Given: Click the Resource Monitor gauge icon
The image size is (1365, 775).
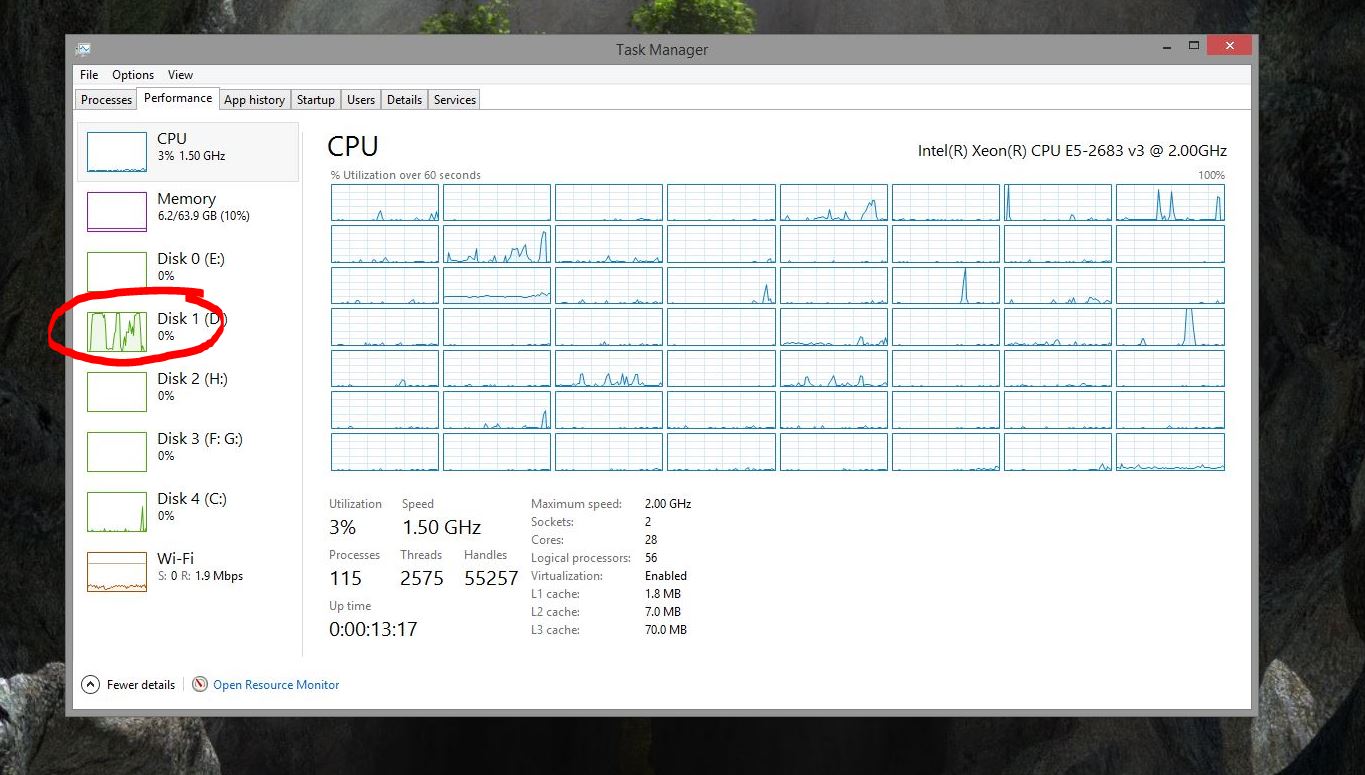Looking at the screenshot, I should (200, 685).
